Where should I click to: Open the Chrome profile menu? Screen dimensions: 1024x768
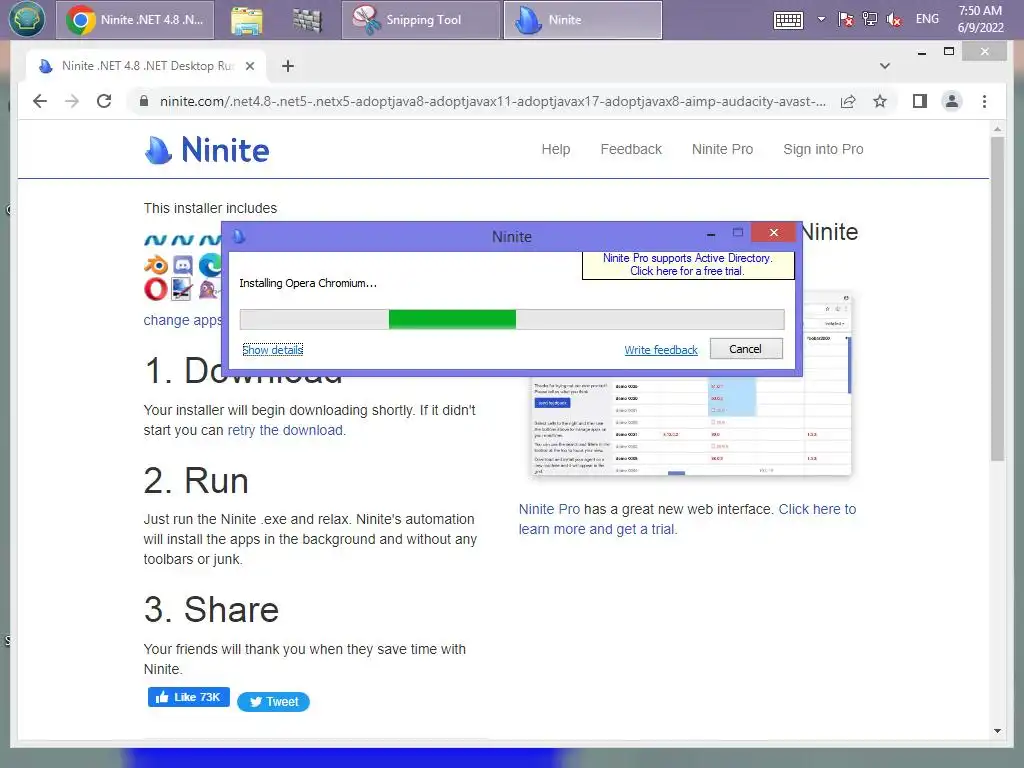(x=952, y=101)
